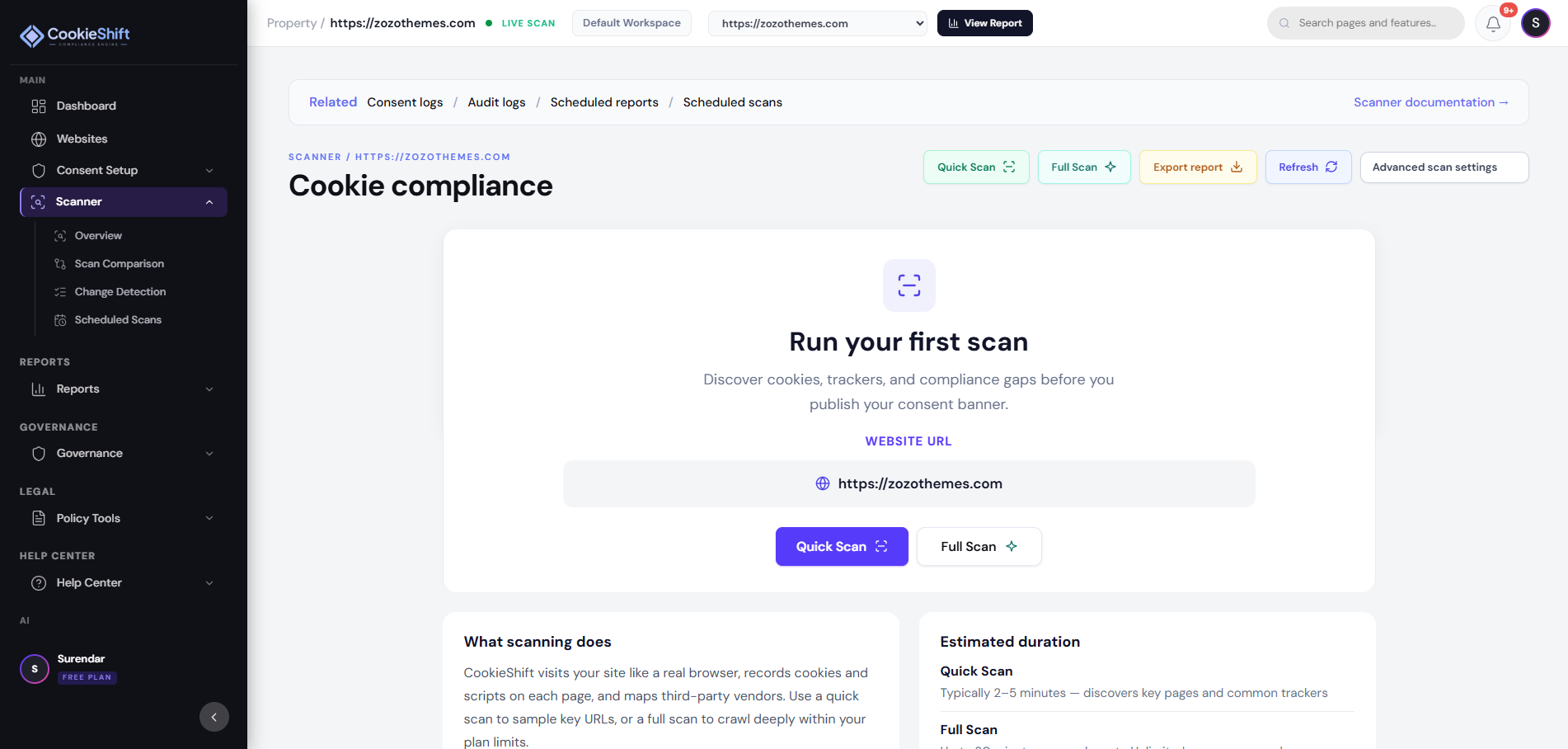Click the website URL field zozothemes.com
1568x749 pixels.
coord(909,484)
